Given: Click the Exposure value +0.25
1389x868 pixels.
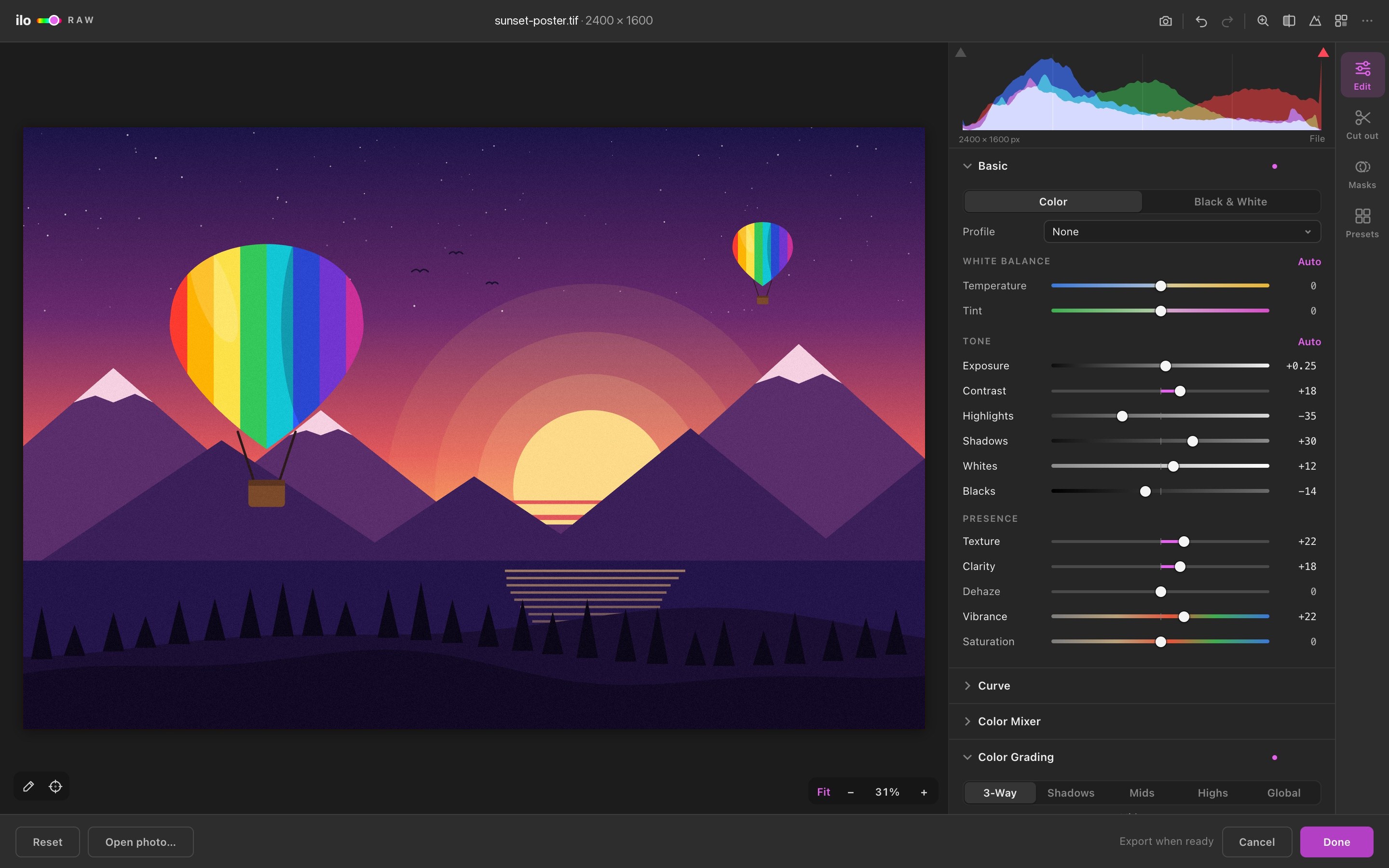Looking at the screenshot, I should tap(1301, 366).
